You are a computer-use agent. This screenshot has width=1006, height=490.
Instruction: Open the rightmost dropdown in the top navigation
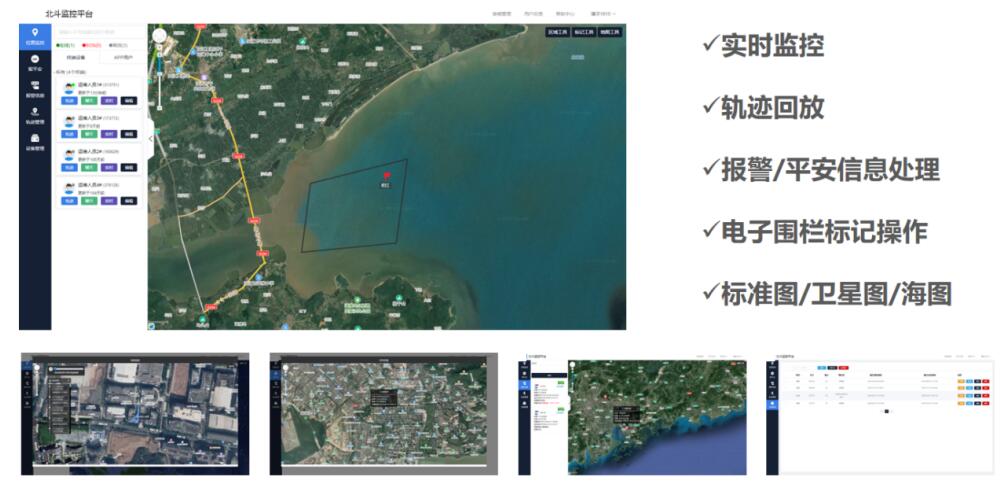coord(603,14)
